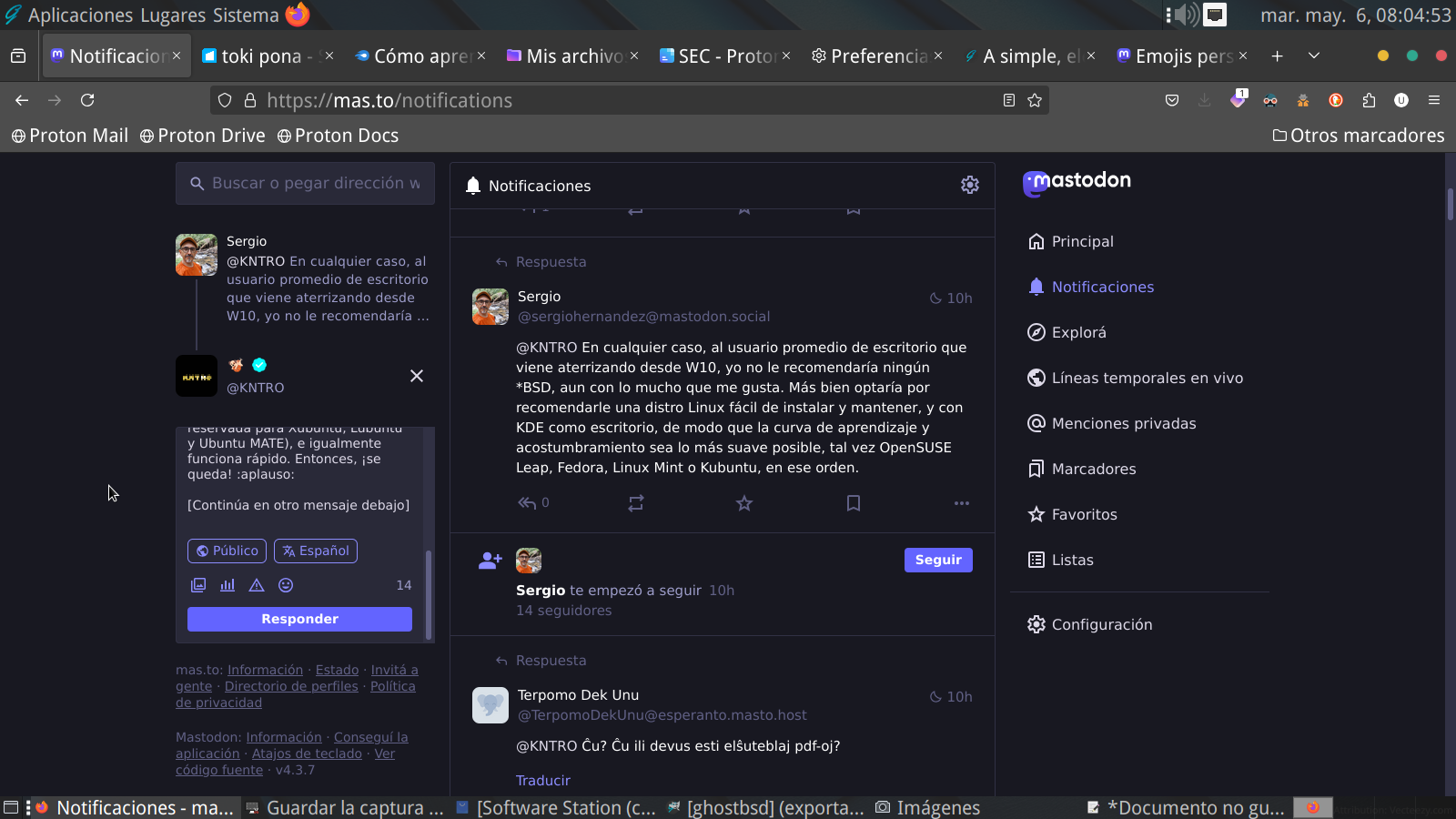Change post language Español selector
Image resolution: width=1456 pixels, height=819 pixels.
[316, 551]
